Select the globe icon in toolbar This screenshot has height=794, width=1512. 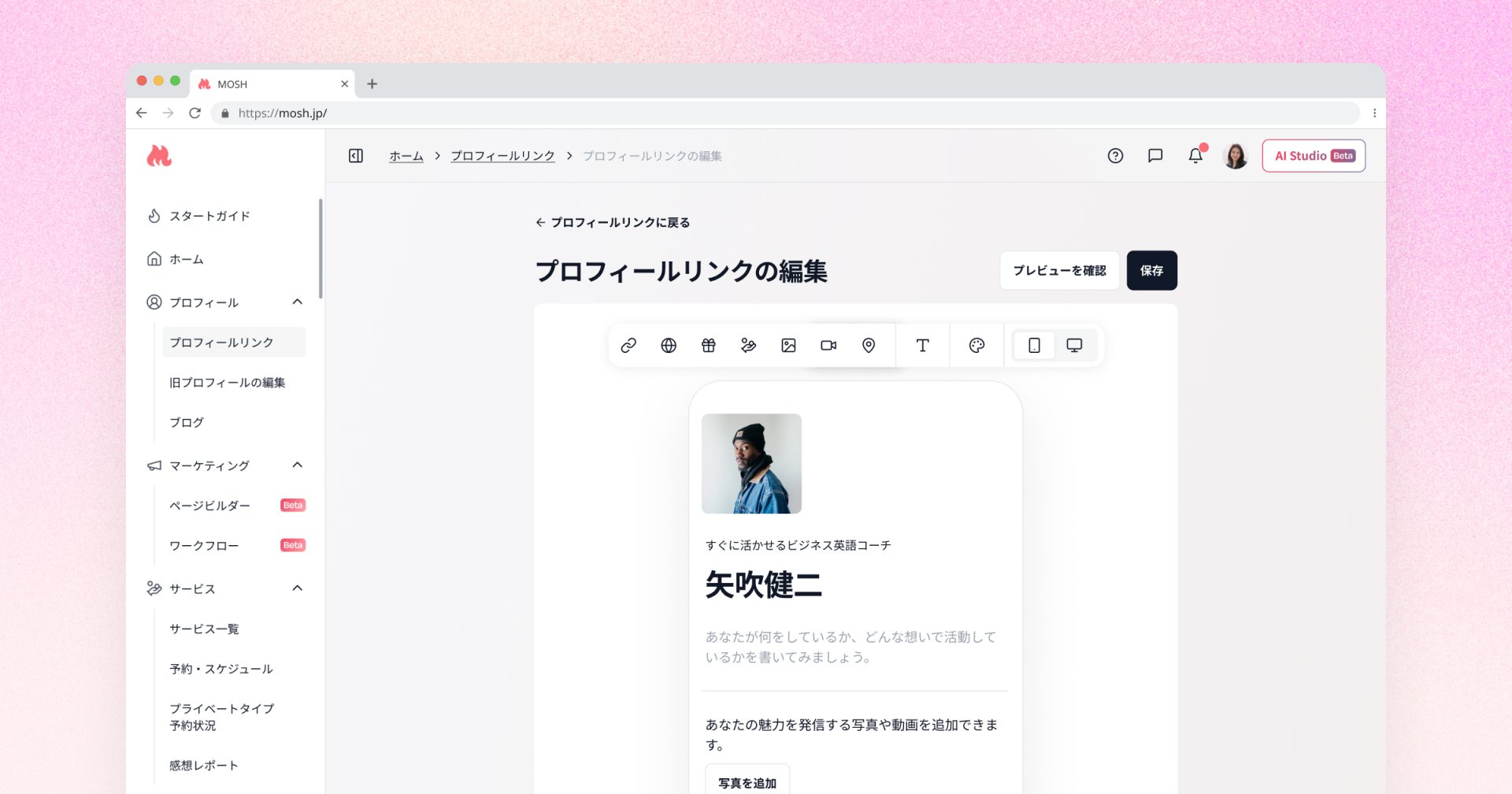[669, 345]
